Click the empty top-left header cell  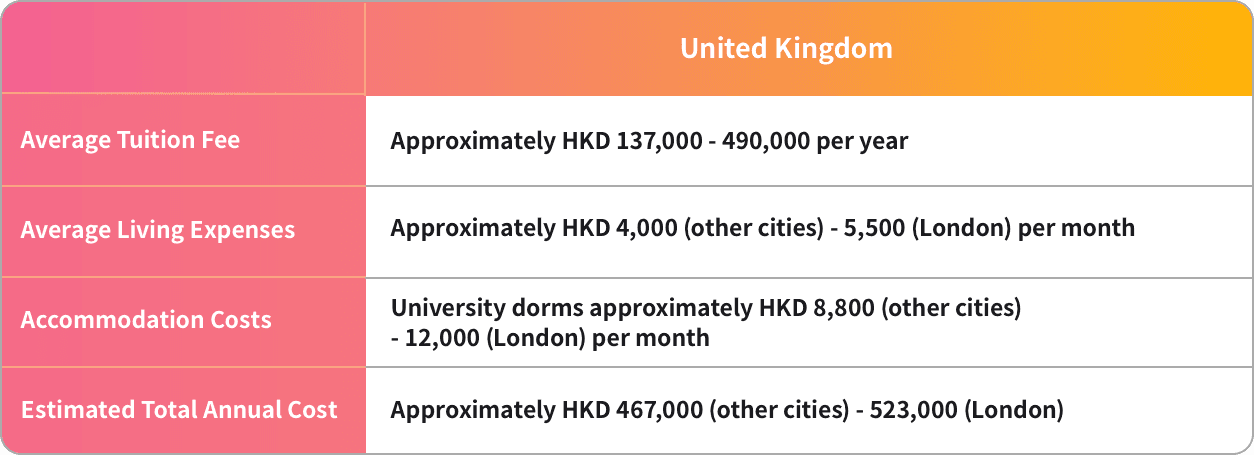[183, 49]
